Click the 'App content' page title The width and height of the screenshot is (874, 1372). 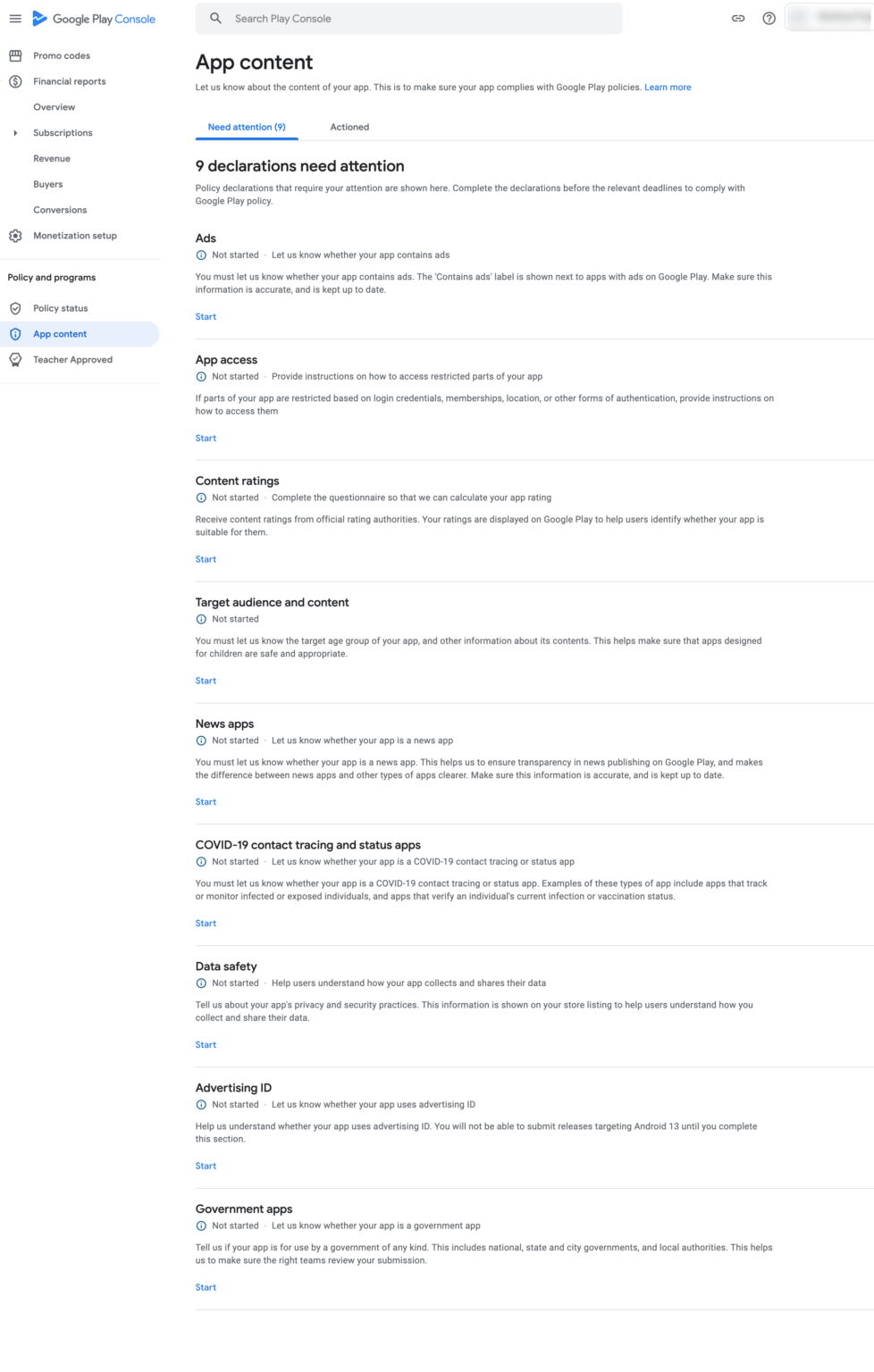(x=254, y=63)
